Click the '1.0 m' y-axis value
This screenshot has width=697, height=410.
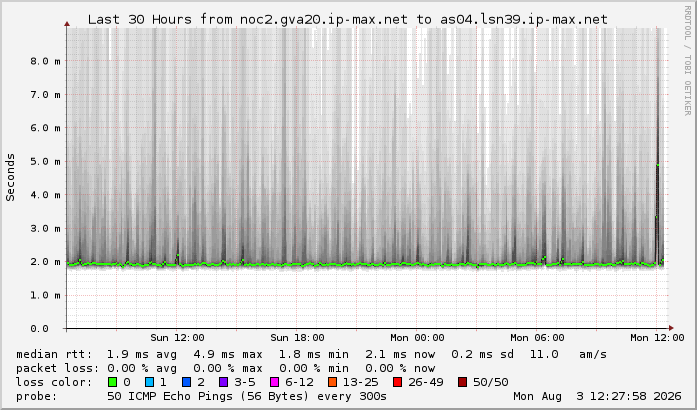(45, 295)
